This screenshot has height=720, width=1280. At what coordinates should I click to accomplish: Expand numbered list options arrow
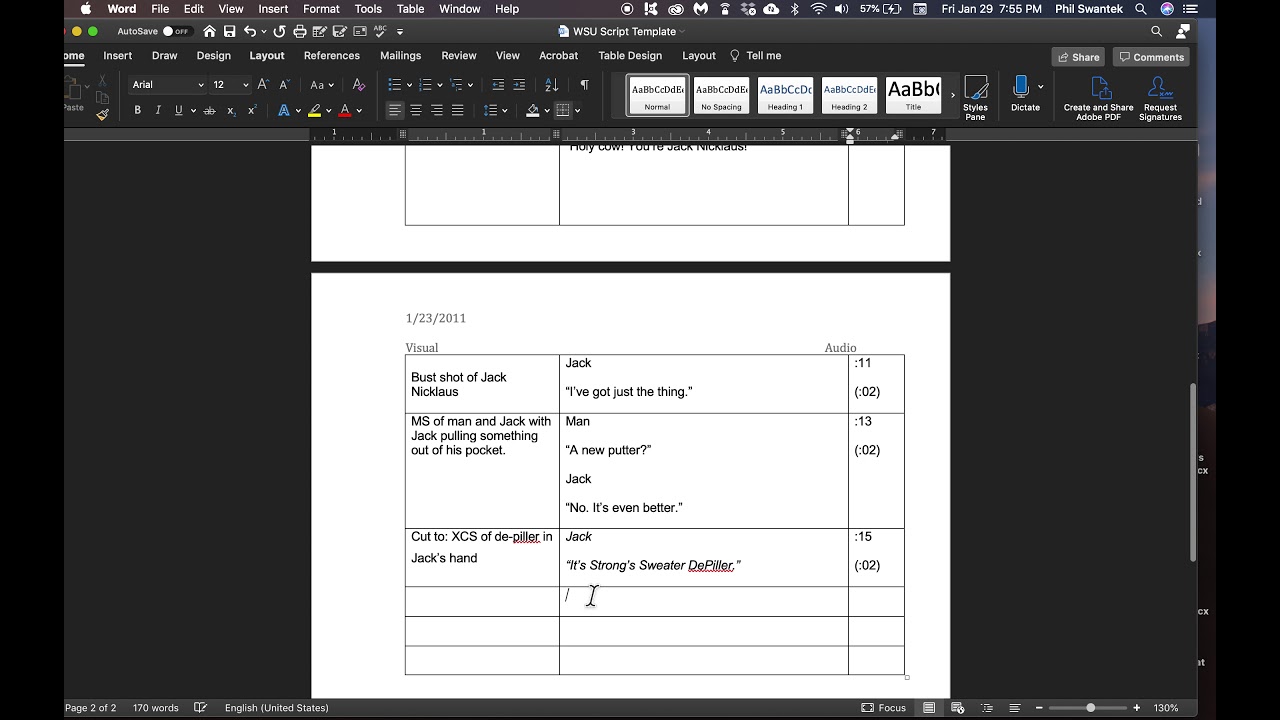pyautogui.click(x=440, y=85)
